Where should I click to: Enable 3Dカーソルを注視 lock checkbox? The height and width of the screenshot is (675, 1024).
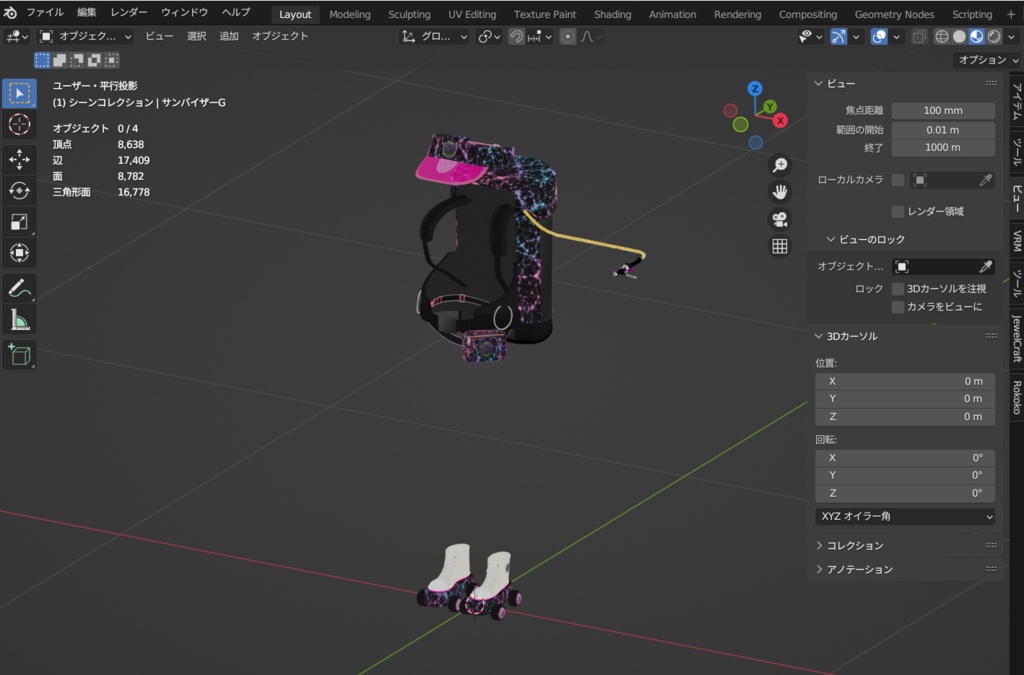(898, 289)
